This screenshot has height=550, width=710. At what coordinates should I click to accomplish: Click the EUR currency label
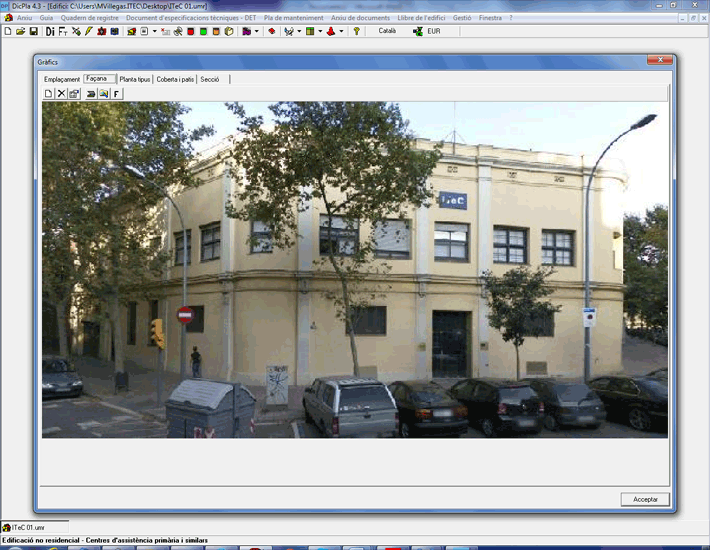434,31
